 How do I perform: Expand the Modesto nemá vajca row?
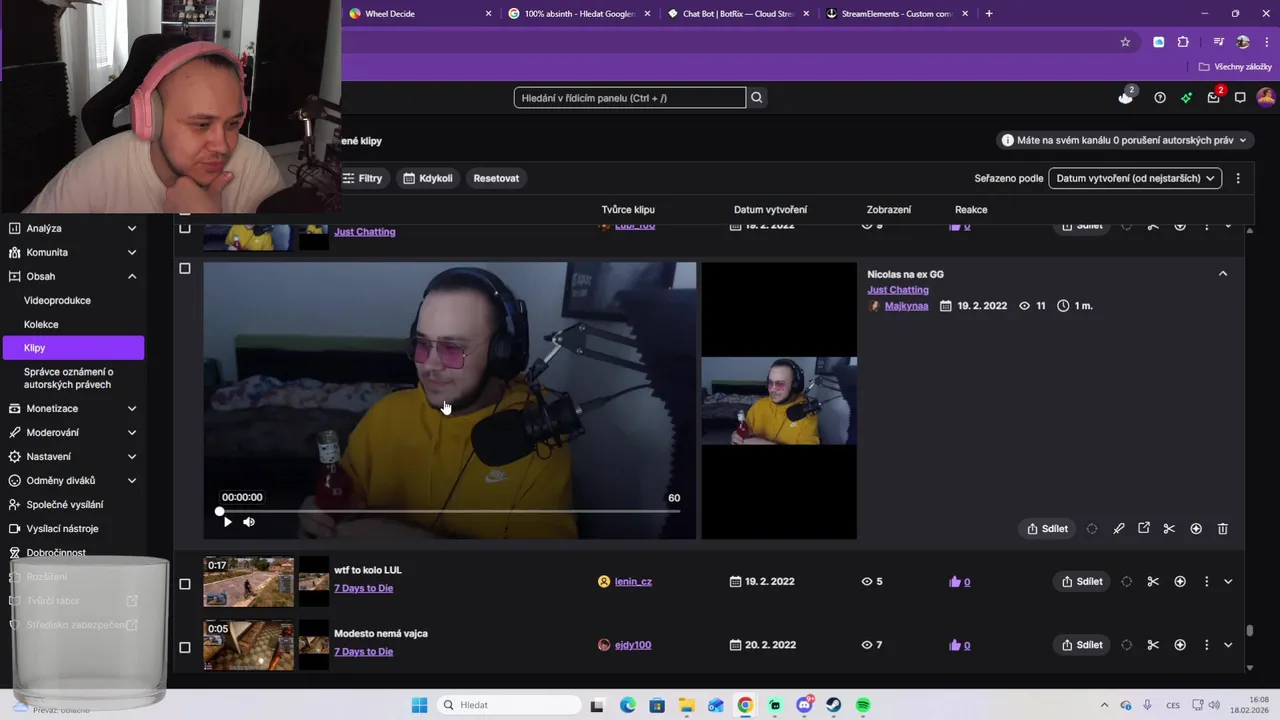1228,645
